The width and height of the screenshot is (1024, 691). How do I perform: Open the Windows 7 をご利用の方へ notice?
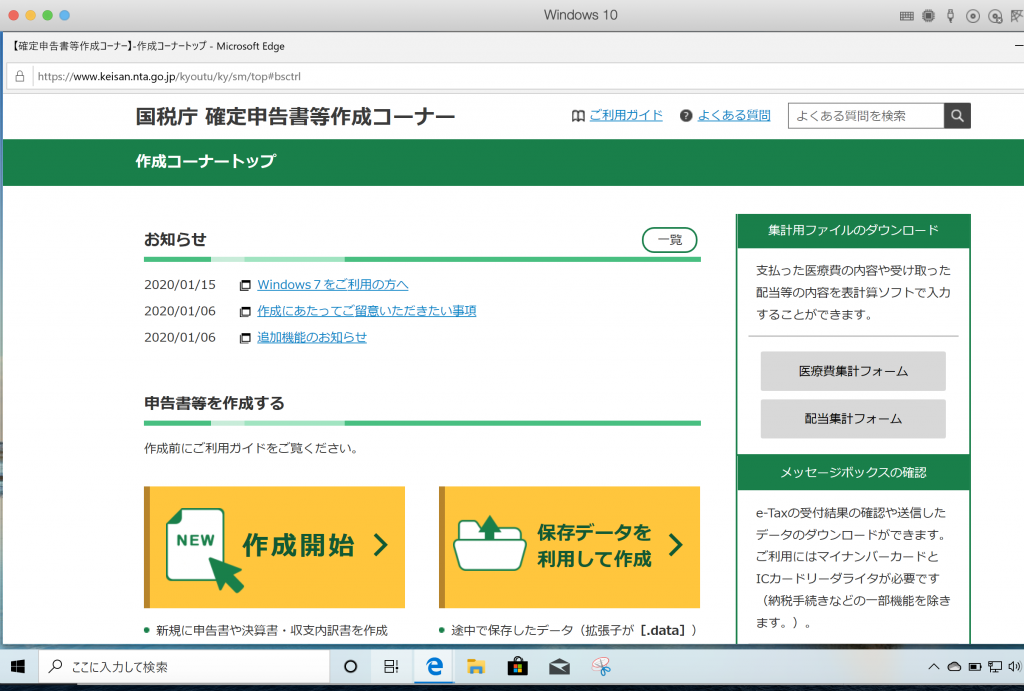tap(332, 285)
